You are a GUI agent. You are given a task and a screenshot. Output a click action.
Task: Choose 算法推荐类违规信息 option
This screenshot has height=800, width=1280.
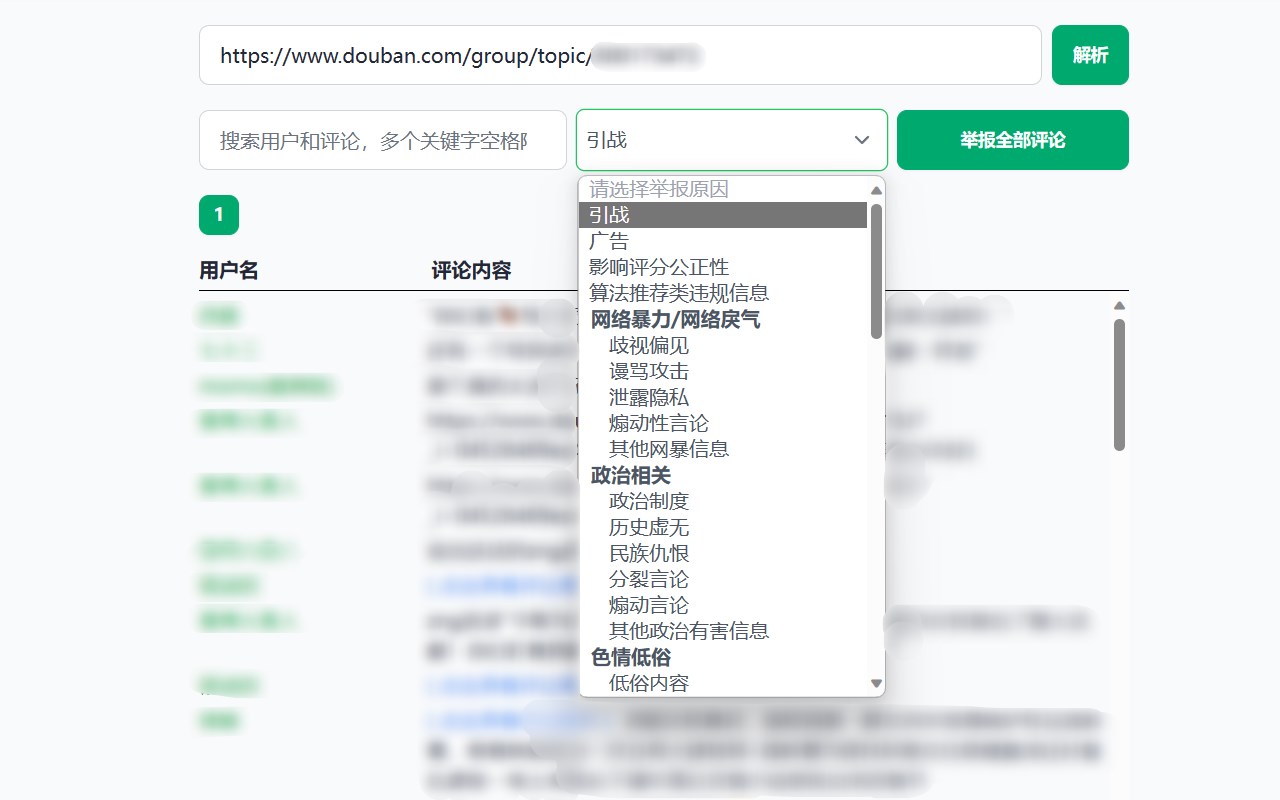(x=723, y=293)
